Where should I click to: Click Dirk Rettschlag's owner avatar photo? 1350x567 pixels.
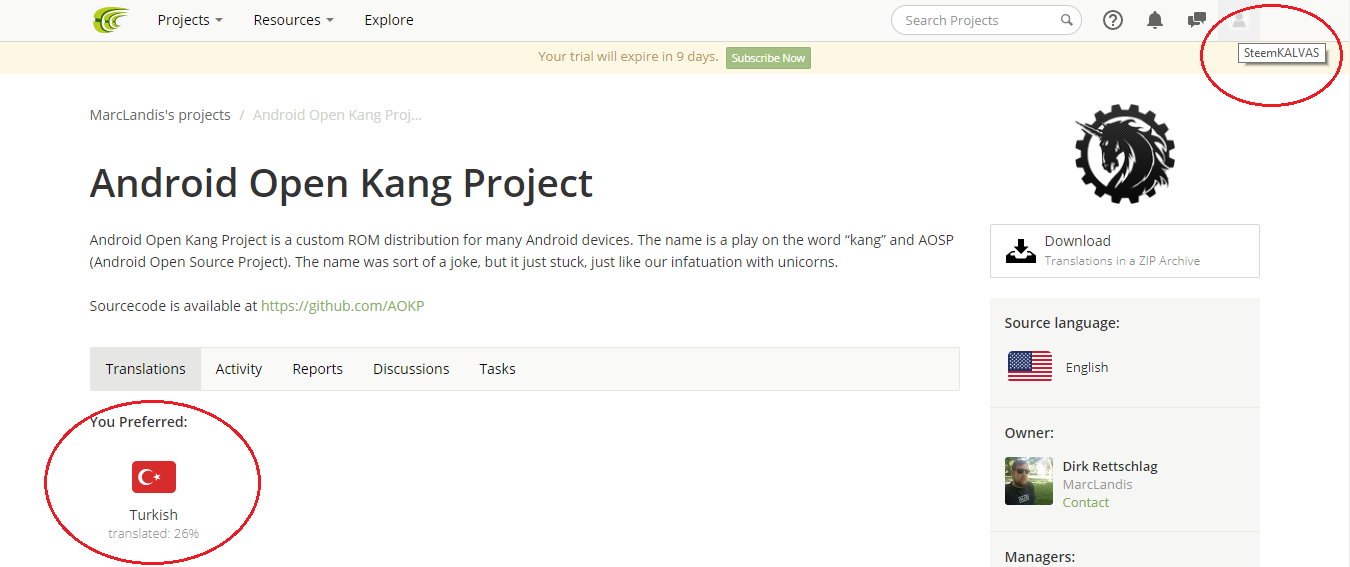click(x=1029, y=481)
